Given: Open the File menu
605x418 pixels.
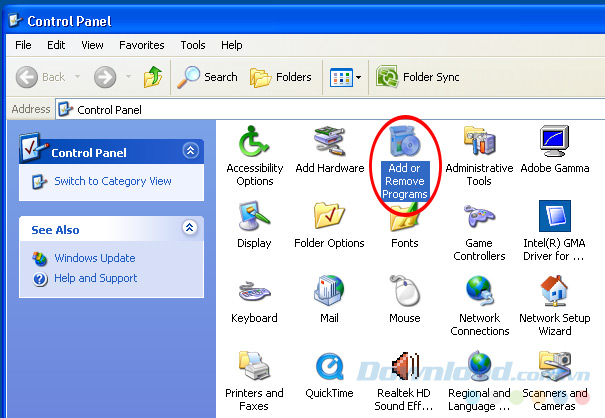Looking at the screenshot, I should coord(23,45).
